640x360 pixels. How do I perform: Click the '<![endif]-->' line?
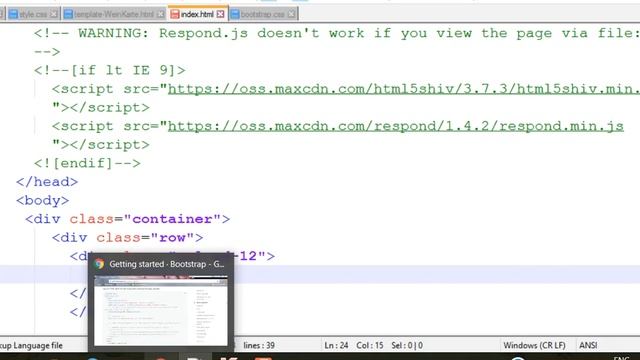point(87,163)
